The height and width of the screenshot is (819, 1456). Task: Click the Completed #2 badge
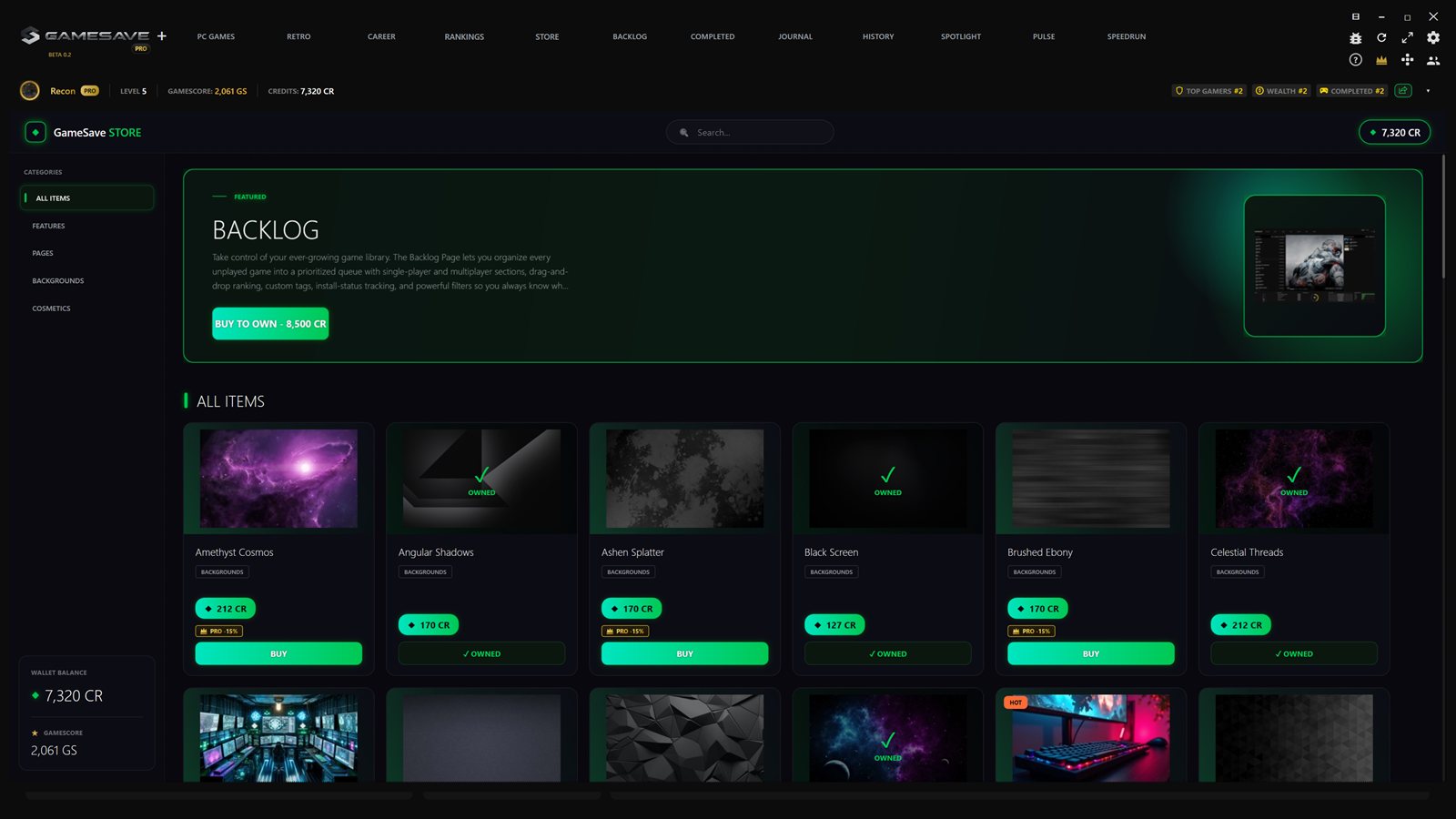[1351, 91]
